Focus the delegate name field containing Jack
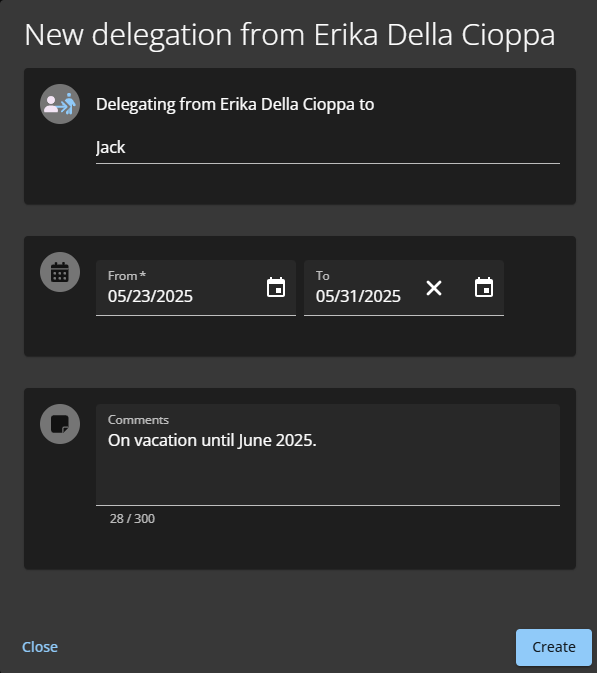Viewport: 597px width, 673px height. [327, 148]
